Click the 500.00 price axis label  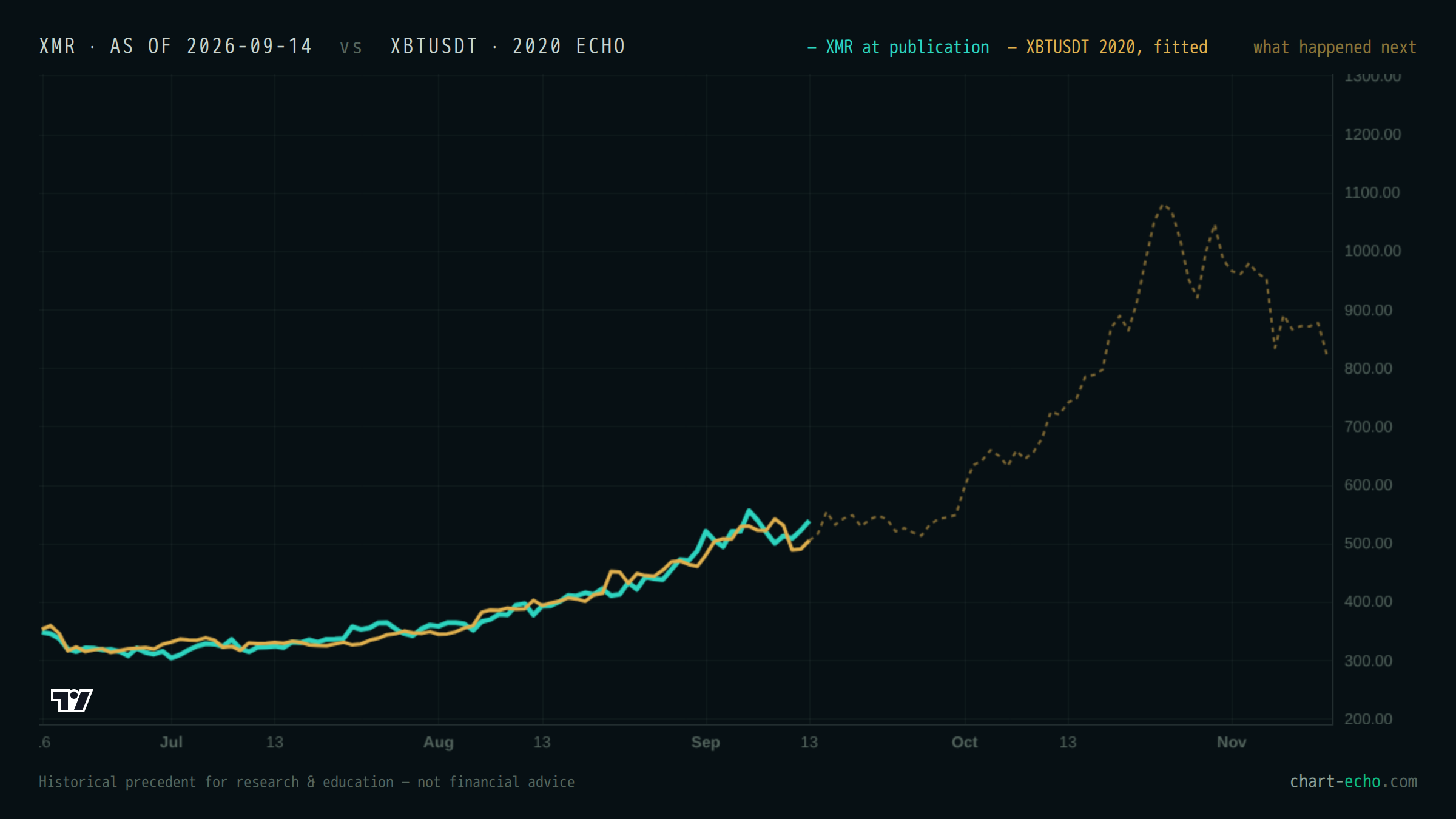[1368, 544]
